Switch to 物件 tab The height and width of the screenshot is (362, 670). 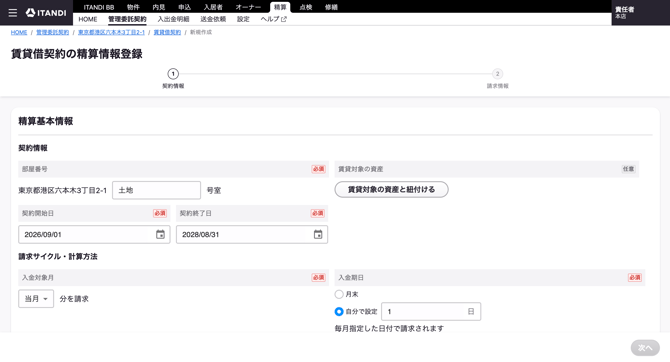(133, 7)
